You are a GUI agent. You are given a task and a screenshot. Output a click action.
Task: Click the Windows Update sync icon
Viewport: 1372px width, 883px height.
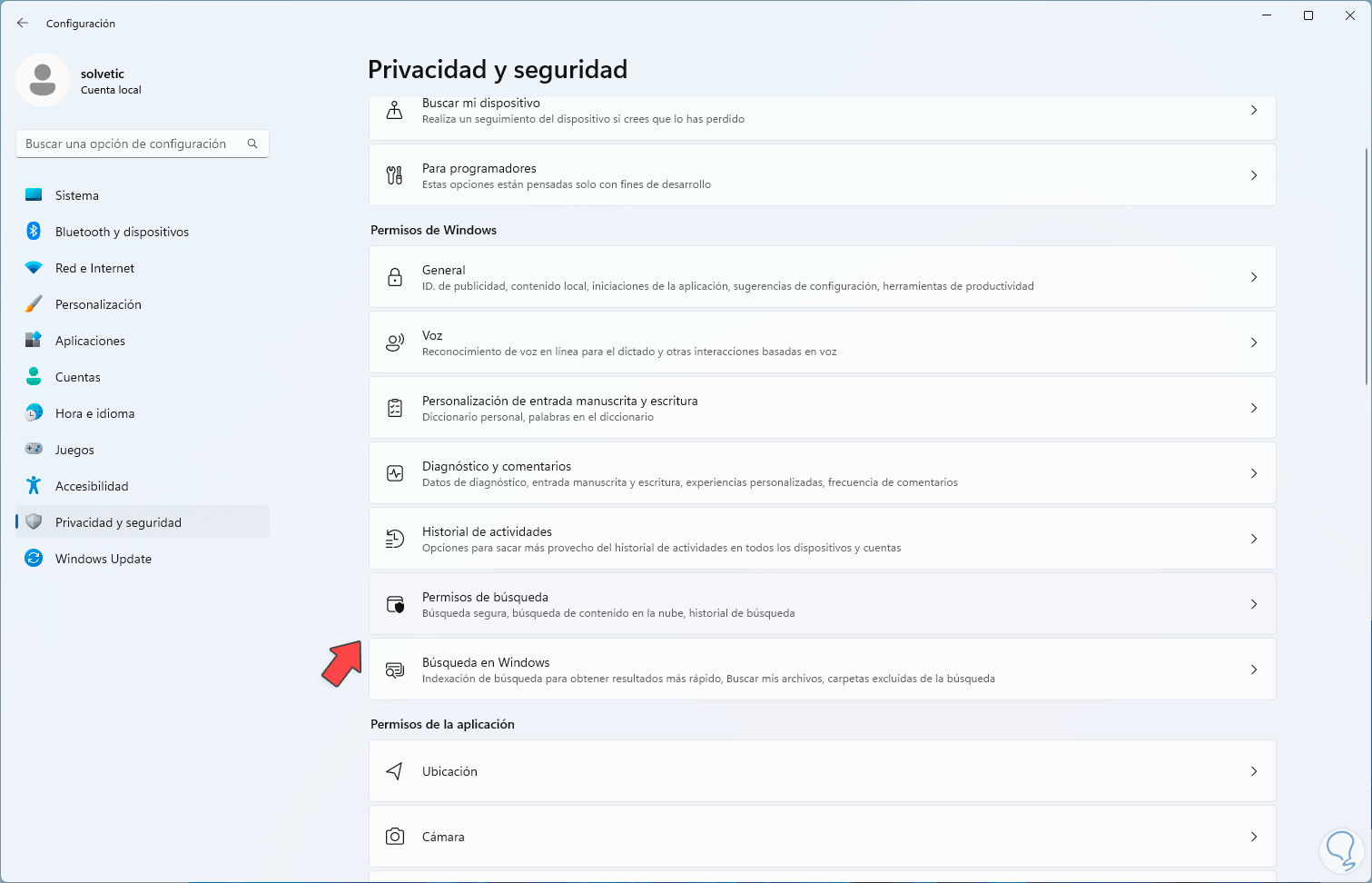coord(34,559)
